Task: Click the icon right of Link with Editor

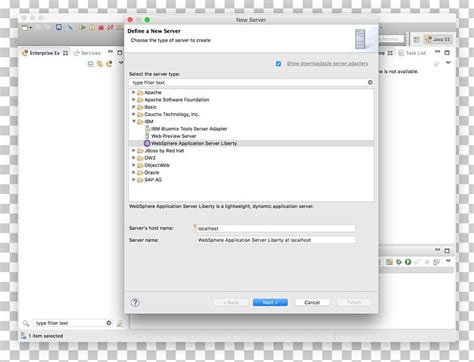Action: [x=109, y=63]
